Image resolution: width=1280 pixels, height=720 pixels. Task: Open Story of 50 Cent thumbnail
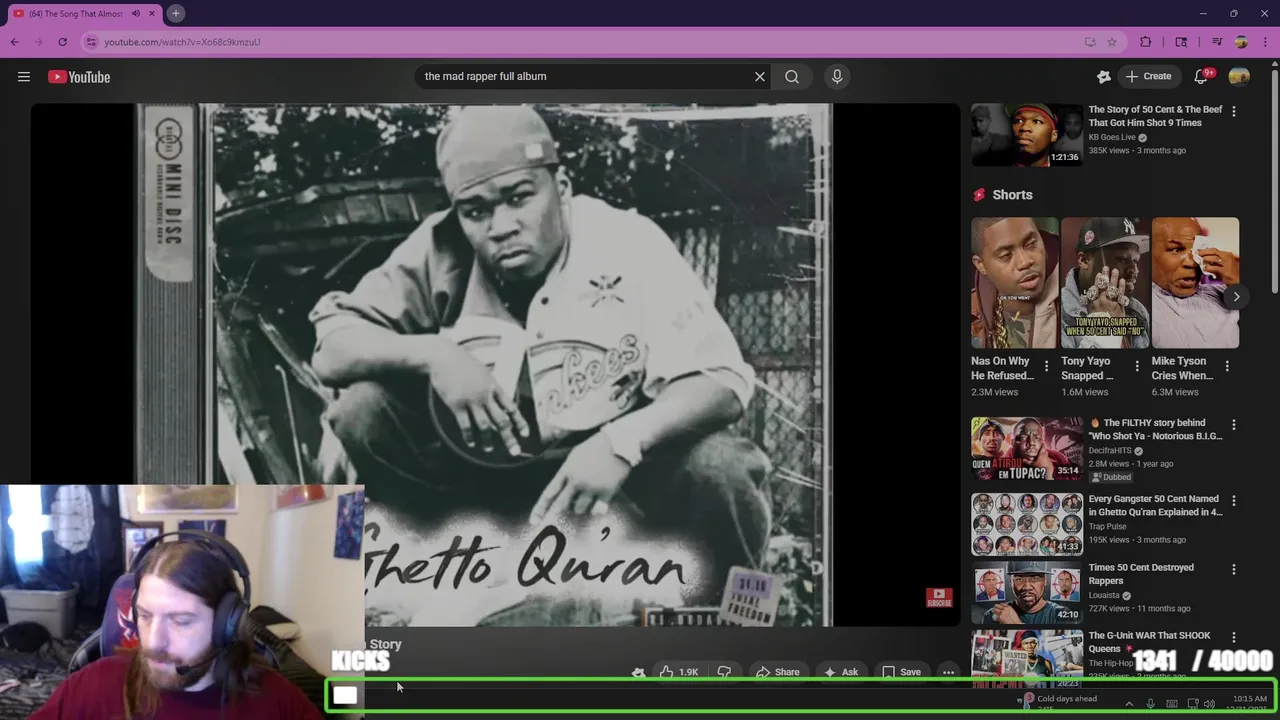coord(1027,135)
